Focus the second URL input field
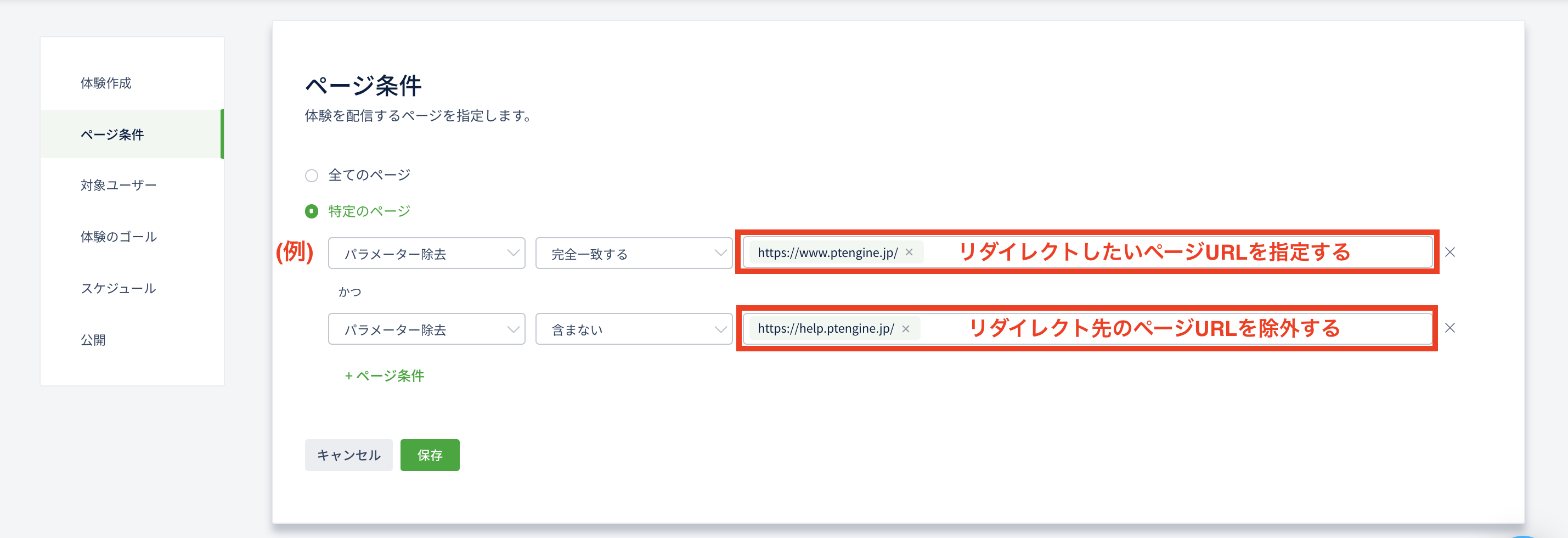 pyautogui.click(x=1087, y=328)
